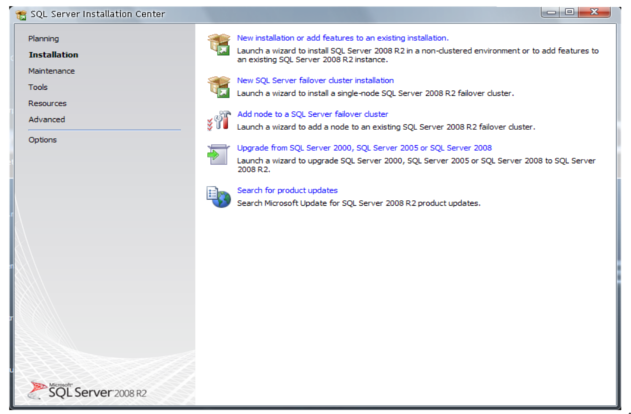Open the Tools page

pyautogui.click(x=38, y=87)
